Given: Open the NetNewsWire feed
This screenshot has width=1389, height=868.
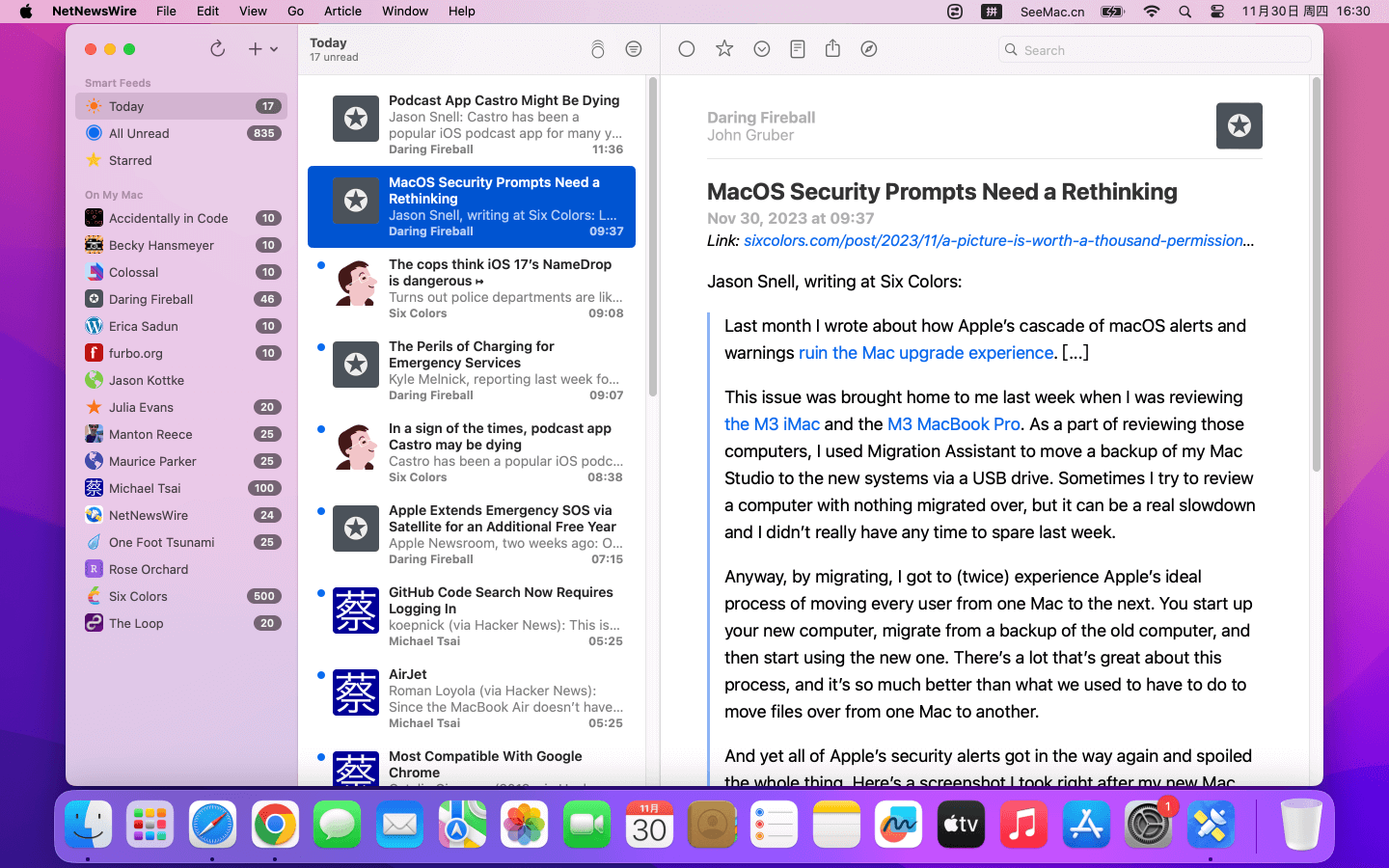Looking at the screenshot, I should [x=181, y=515].
